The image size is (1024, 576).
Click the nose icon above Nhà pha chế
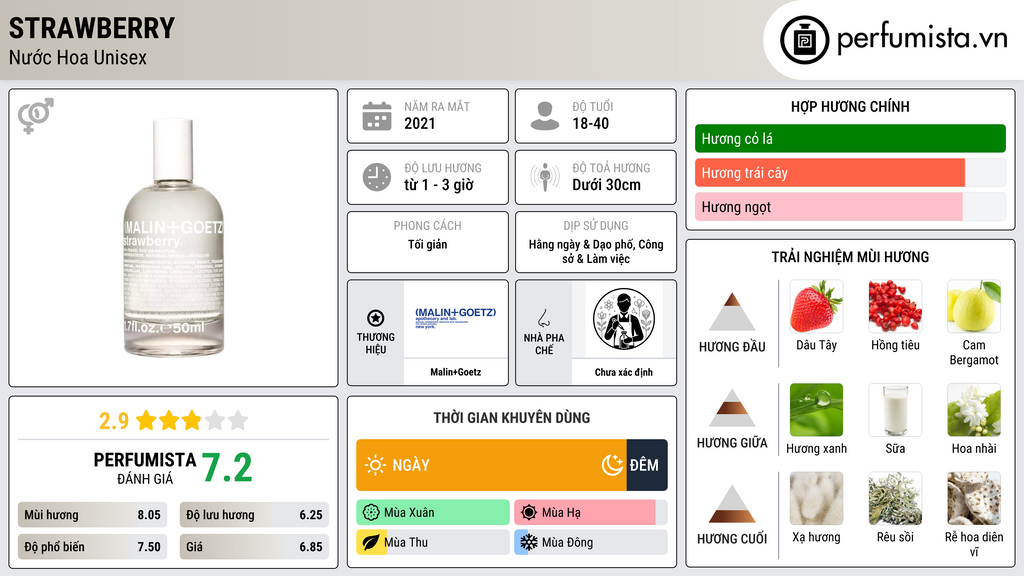tap(543, 318)
